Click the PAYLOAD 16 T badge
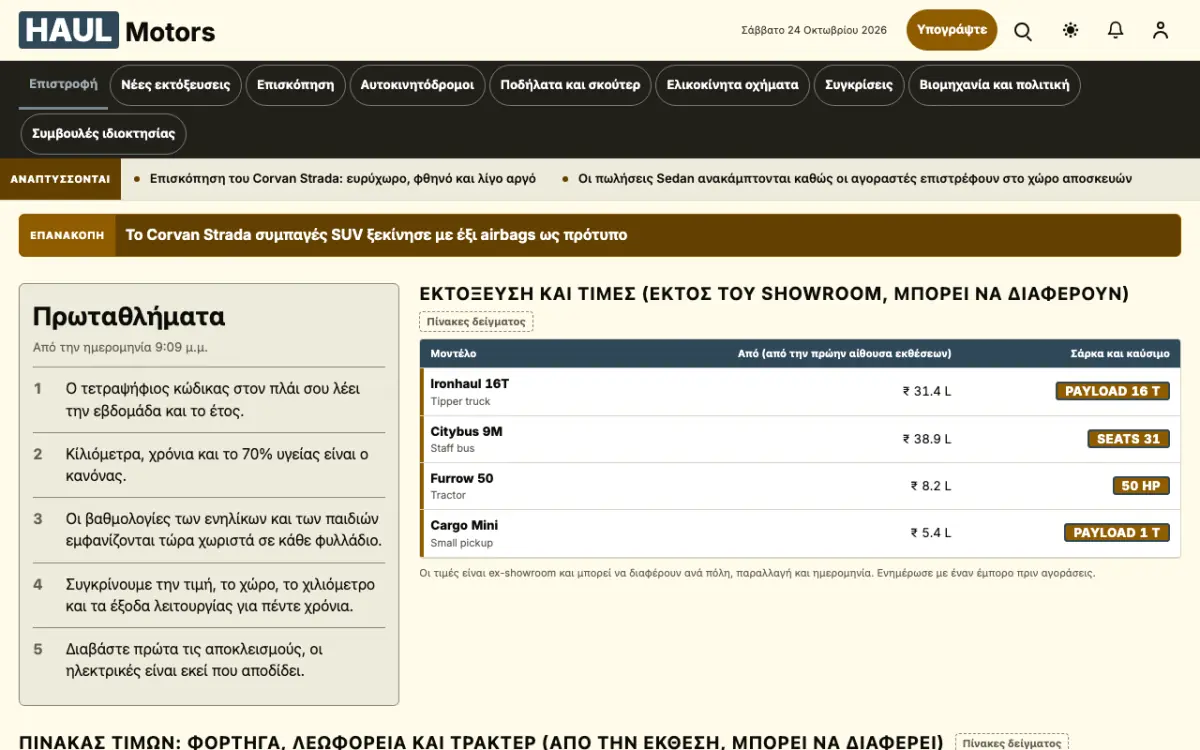 pos(1113,391)
